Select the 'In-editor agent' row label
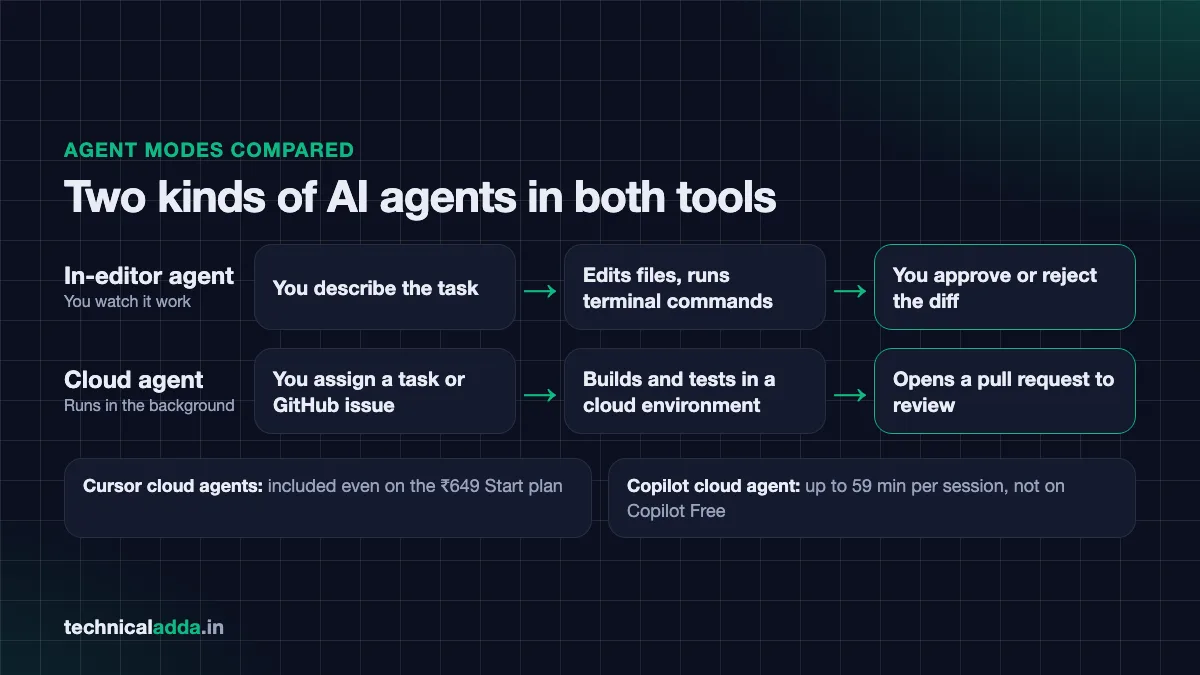The height and width of the screenshot is (675, 1200). [x=149, y=276]
